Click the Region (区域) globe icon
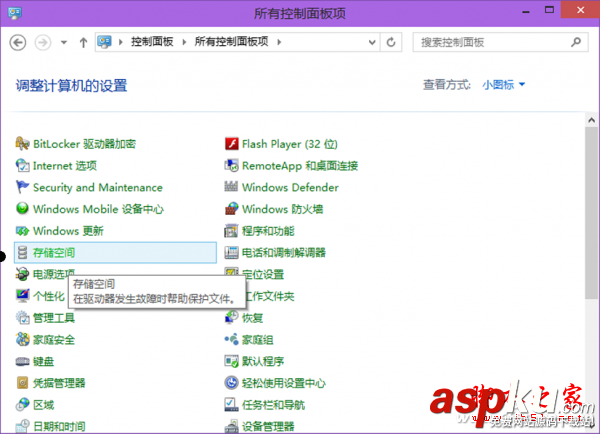Image resolution: width=600 pixels, height=434 pixels. click(23, 405)
